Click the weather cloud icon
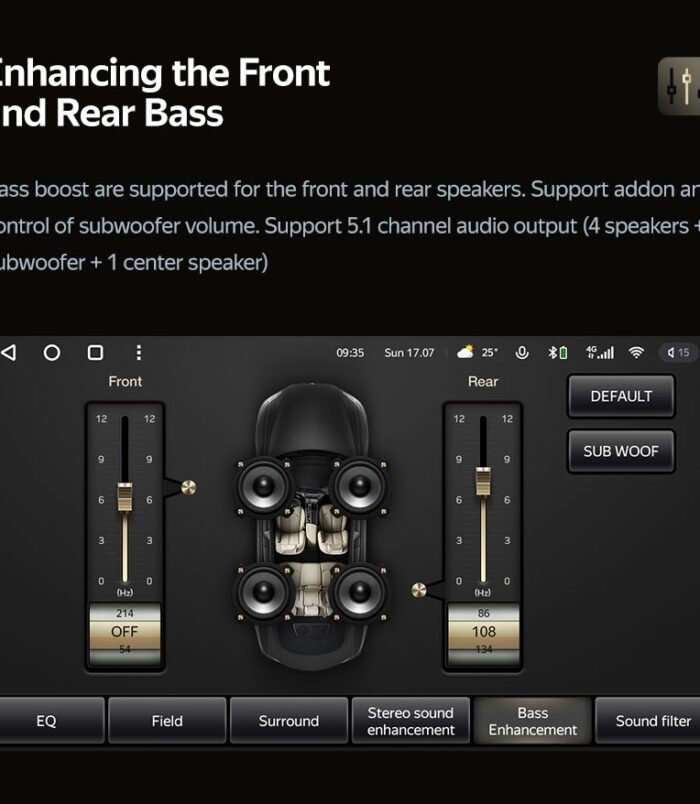700x804 pixels. tap(465, 352)
